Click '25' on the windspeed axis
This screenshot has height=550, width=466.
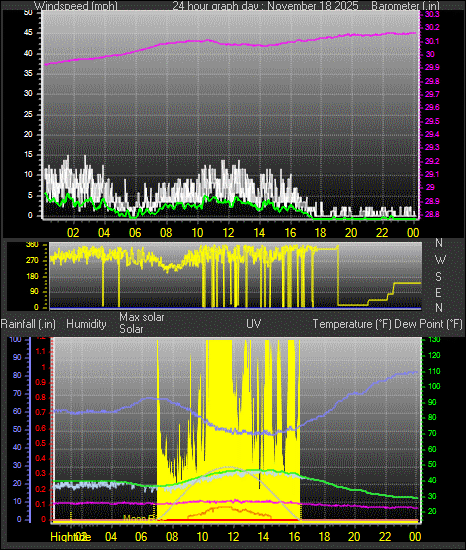(28, 114)
